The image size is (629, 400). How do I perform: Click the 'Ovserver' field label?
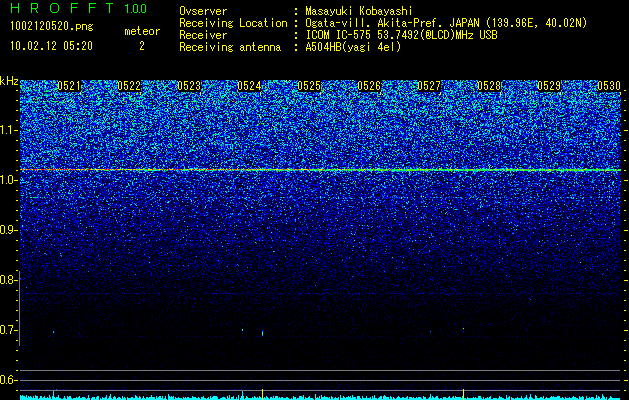[x=203, y=11]
